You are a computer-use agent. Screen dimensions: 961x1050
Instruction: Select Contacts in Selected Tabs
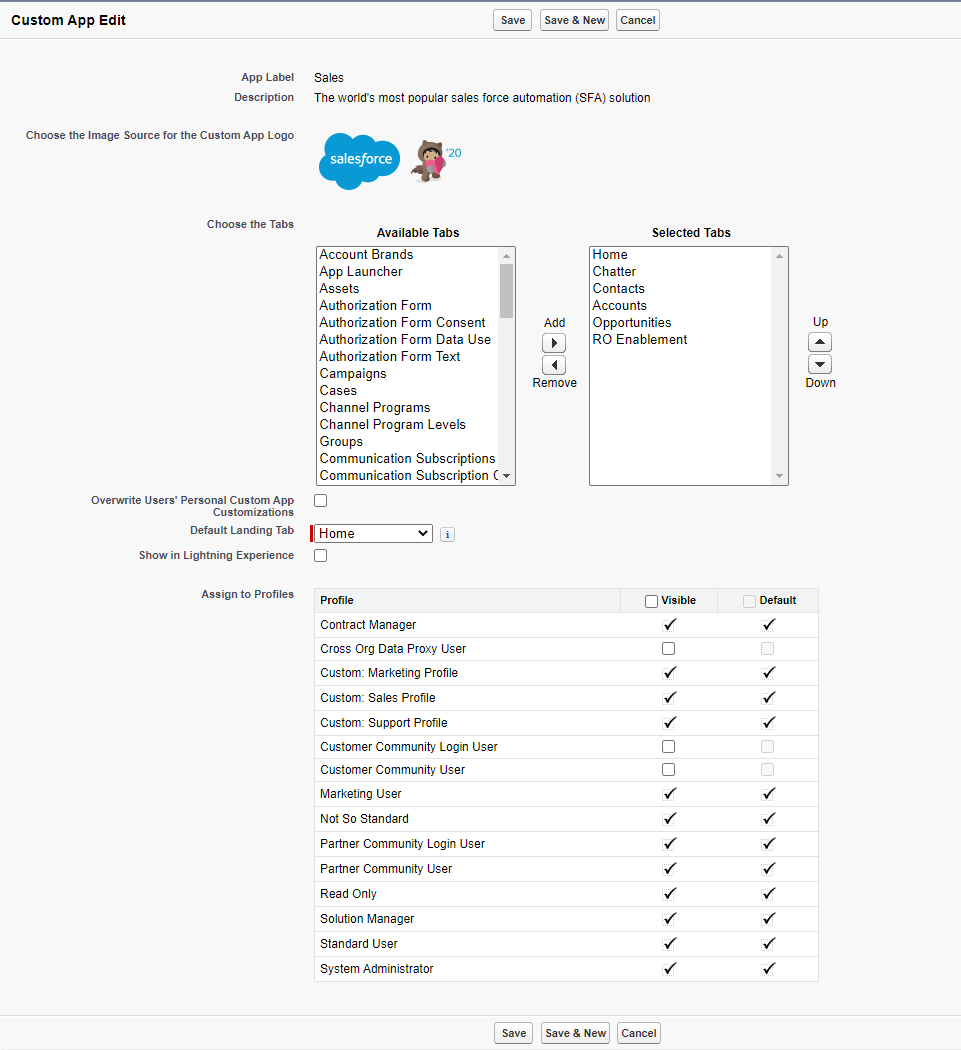680,289
